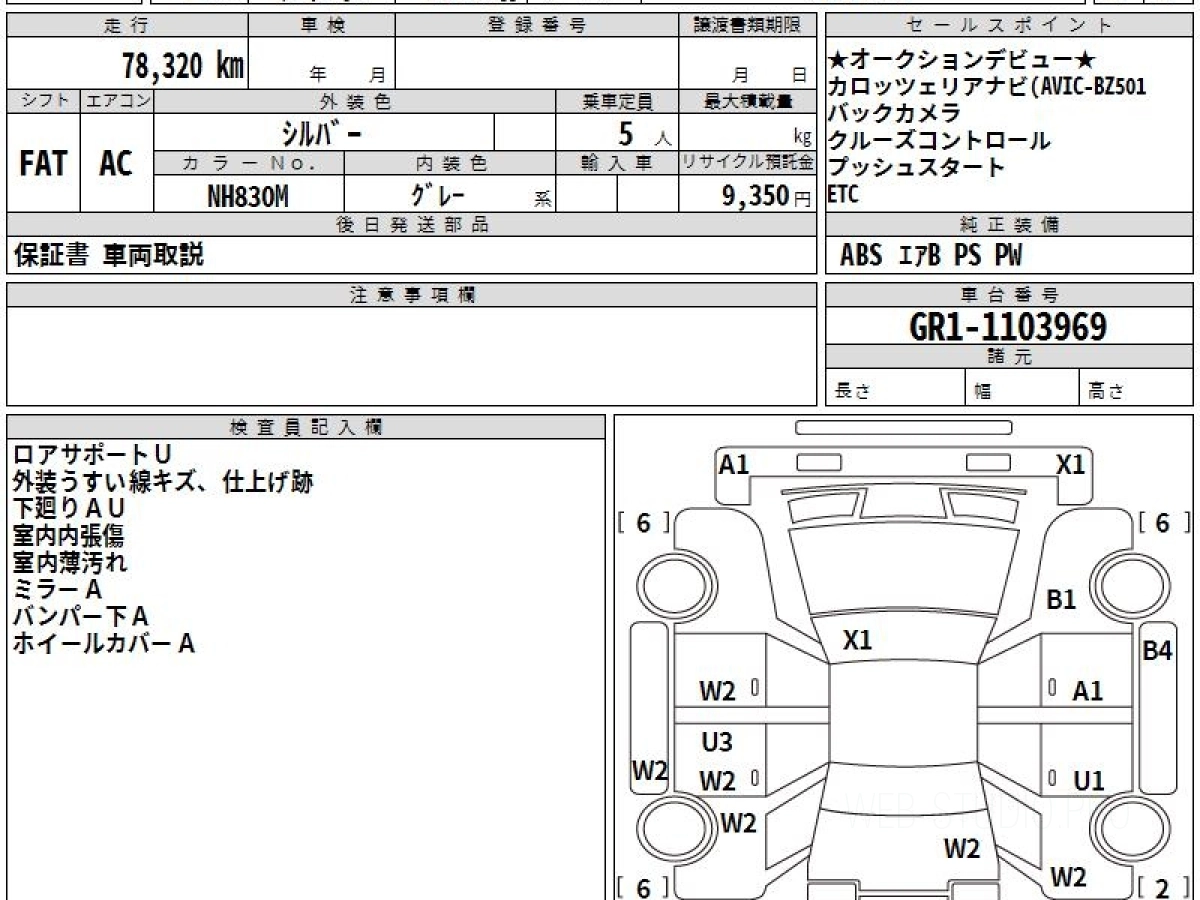Click the note 室内内張傷

(x=68, y=536)
